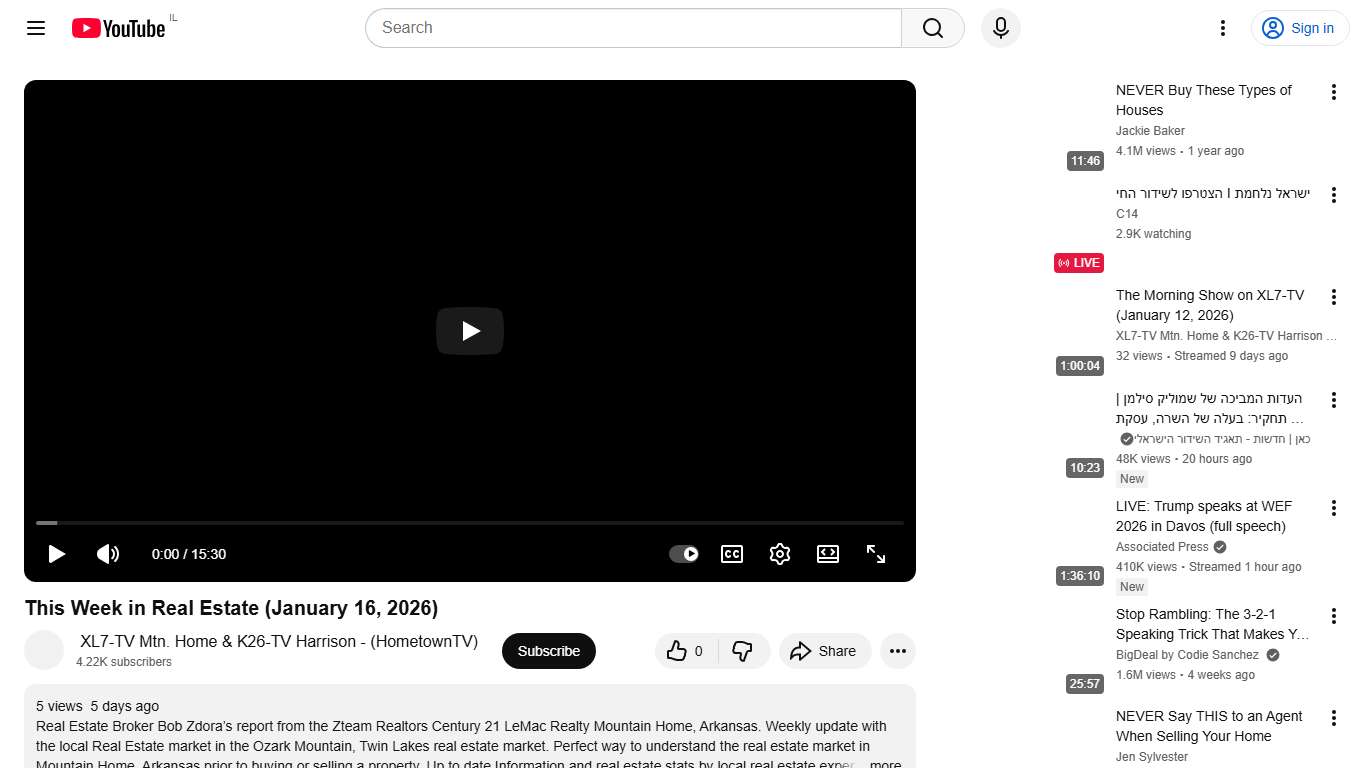
Task: Seek using the video progress bar
Action: (470, 523)
